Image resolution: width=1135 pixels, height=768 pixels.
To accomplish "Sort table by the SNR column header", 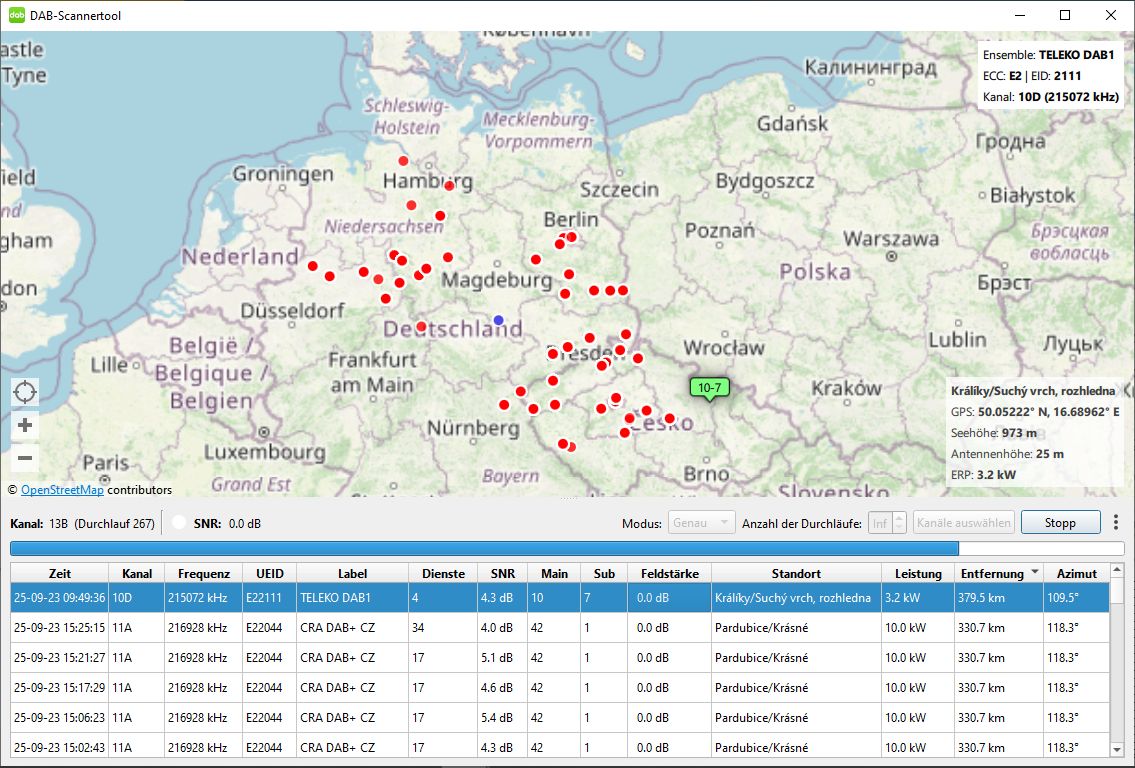I will click(502, 574).
